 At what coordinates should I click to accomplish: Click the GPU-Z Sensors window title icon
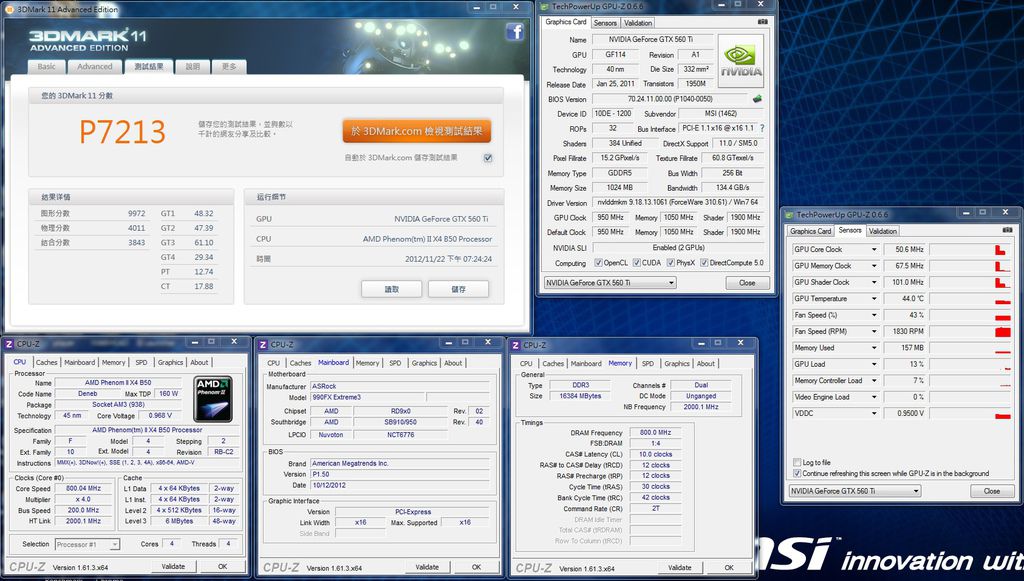(x=789, y=215)
